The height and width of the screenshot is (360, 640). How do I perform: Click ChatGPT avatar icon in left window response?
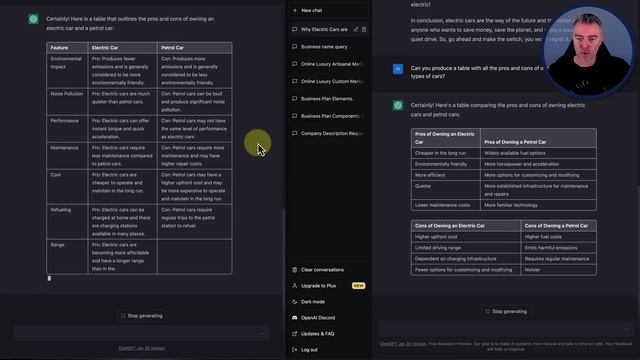[33, 19]
